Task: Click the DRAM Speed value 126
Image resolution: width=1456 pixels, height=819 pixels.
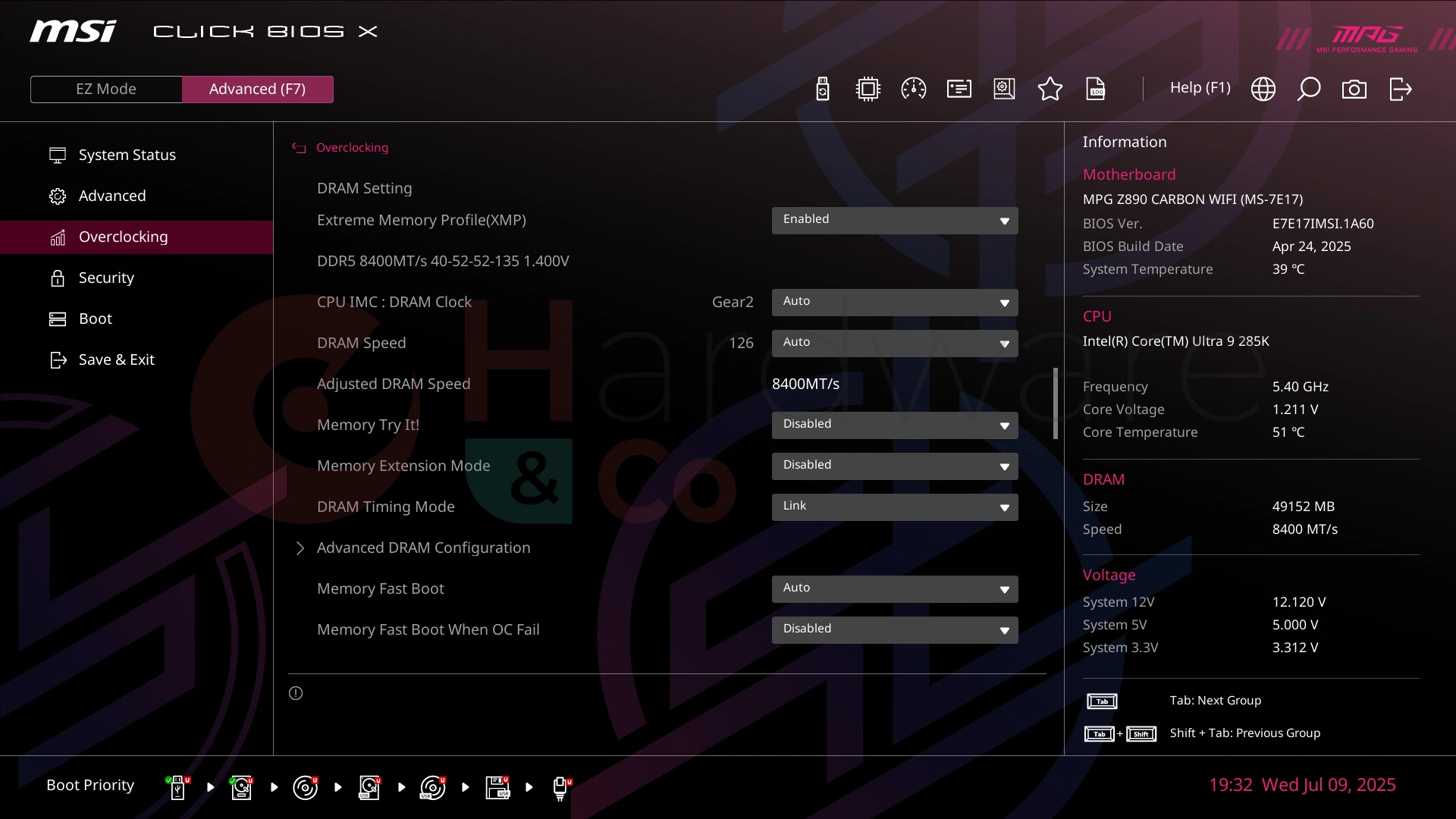Action: click(741, 343)
